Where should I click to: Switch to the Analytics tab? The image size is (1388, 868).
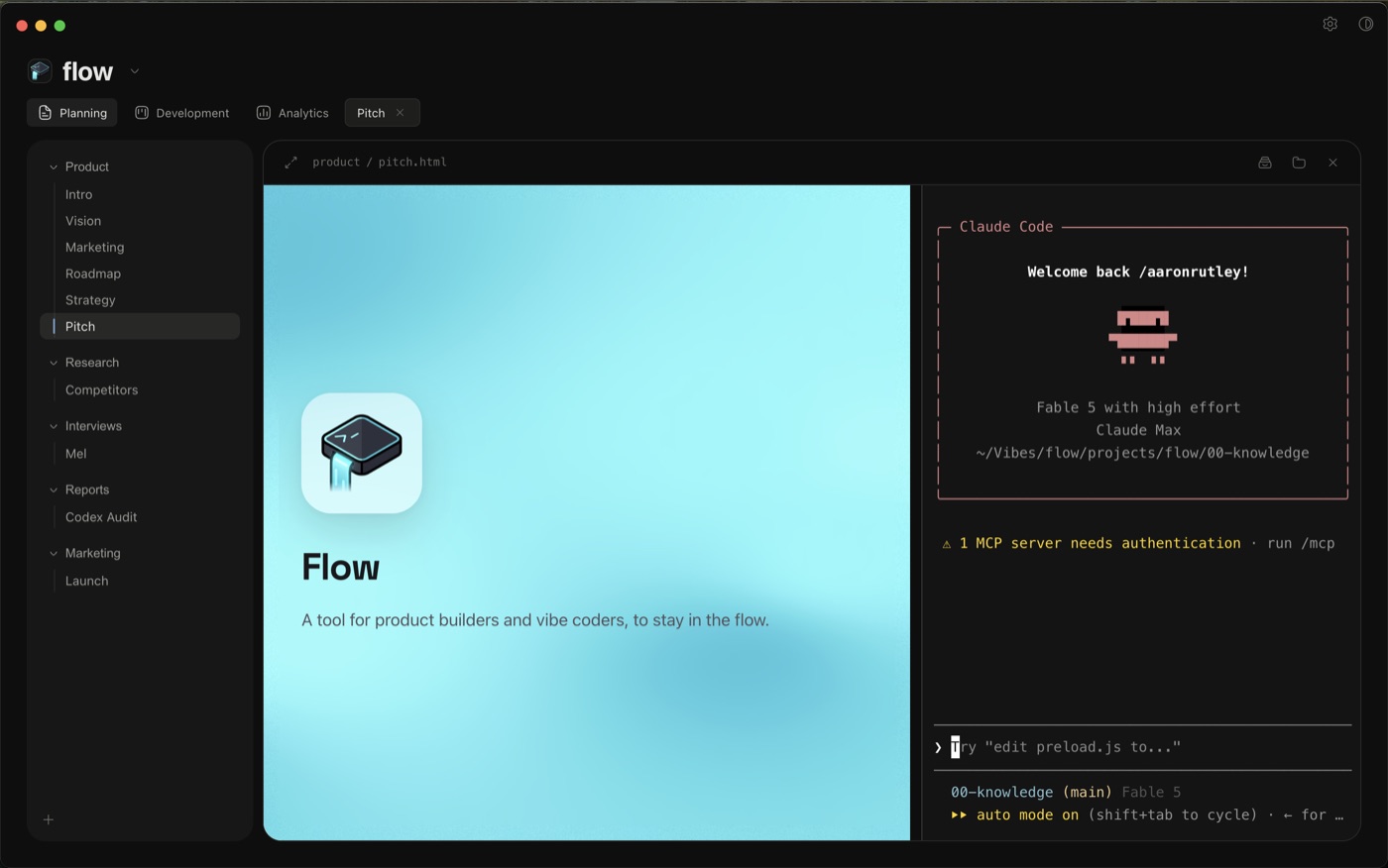(292, 113)
